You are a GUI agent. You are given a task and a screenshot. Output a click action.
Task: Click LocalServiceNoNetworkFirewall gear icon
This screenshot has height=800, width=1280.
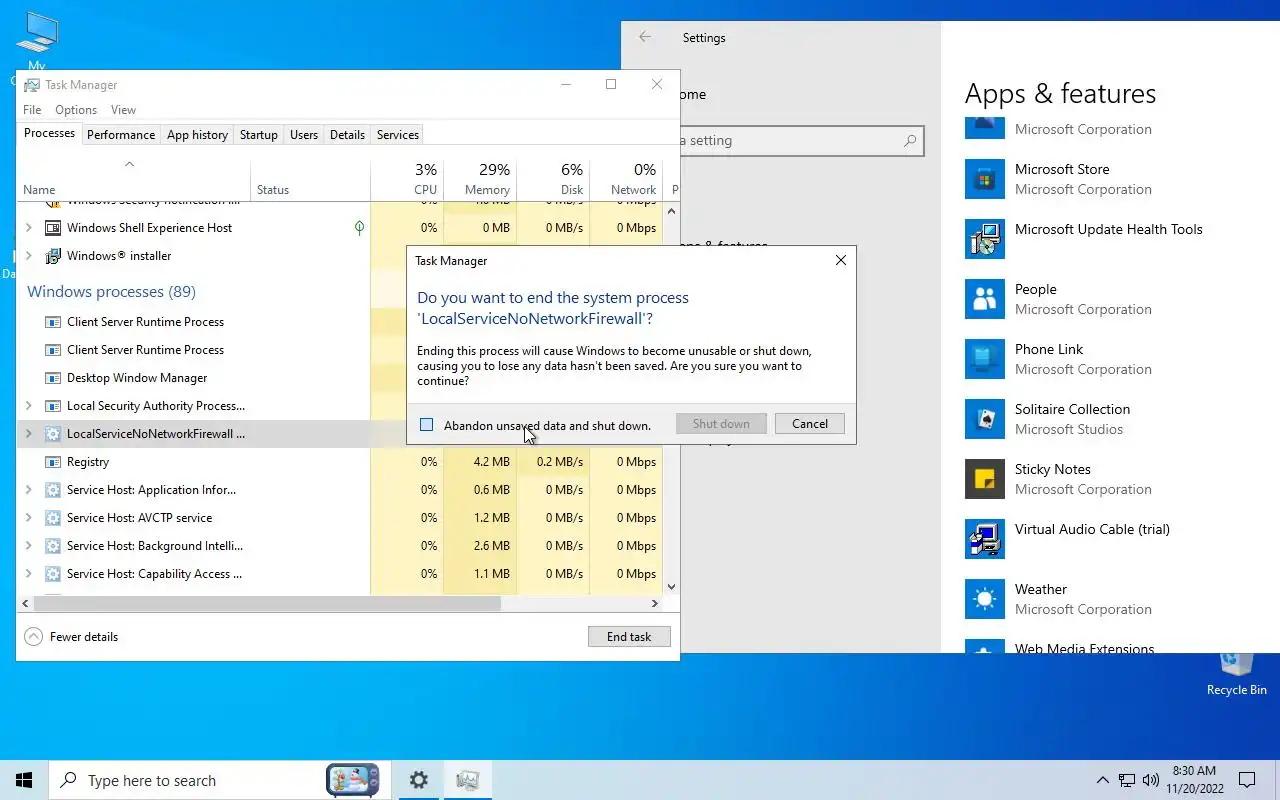pyautogui.click(x=53, y=434)
